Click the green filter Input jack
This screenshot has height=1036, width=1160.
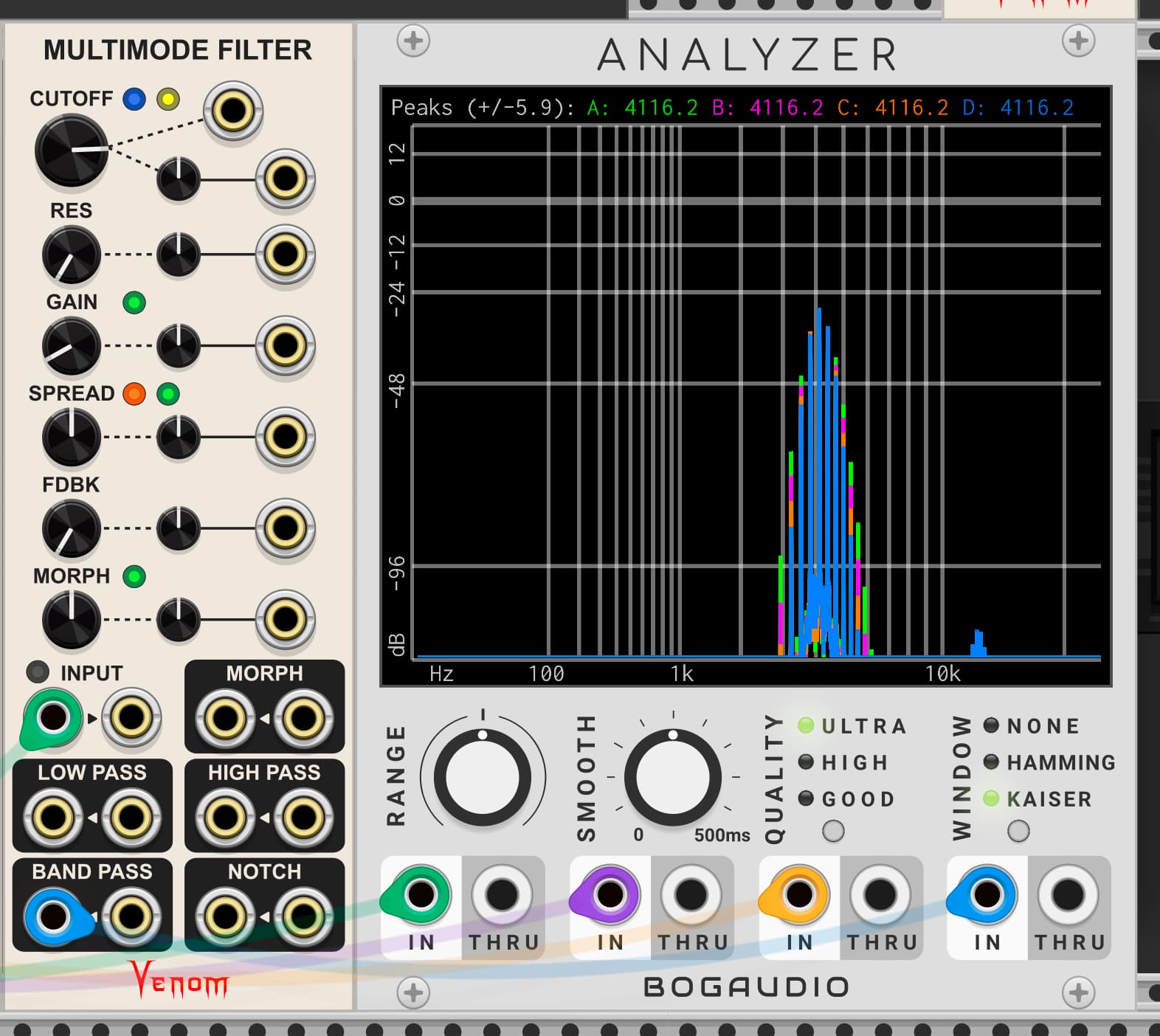(x=53, y=716)
